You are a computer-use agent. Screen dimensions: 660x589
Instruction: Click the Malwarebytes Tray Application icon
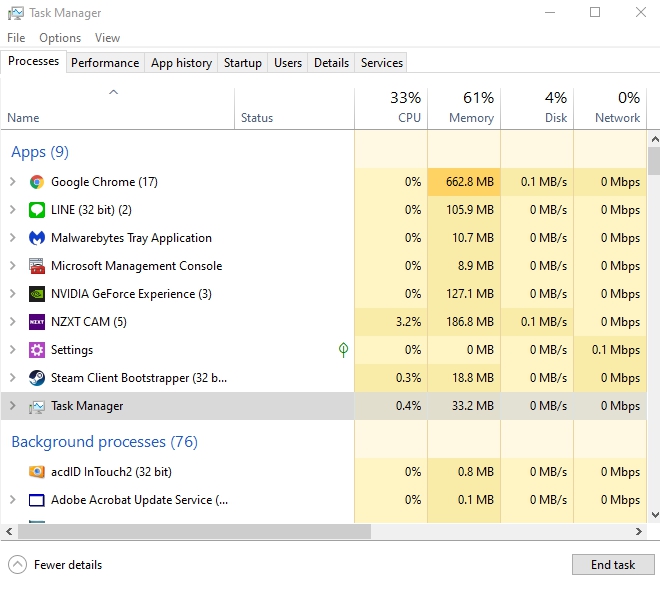click(37, 238)
